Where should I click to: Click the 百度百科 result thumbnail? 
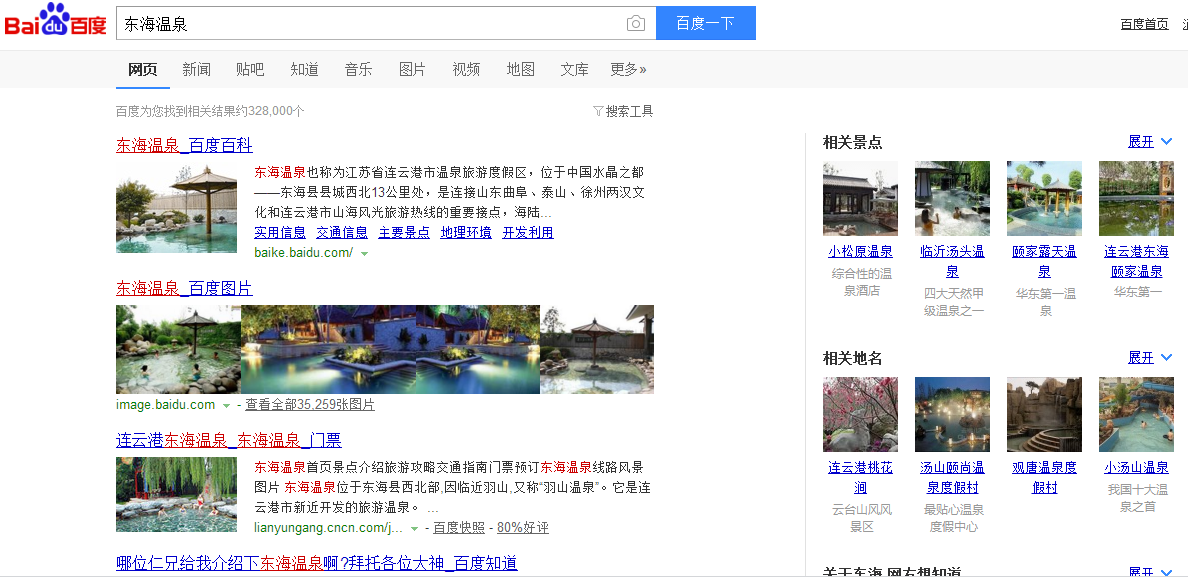[177, 209]
